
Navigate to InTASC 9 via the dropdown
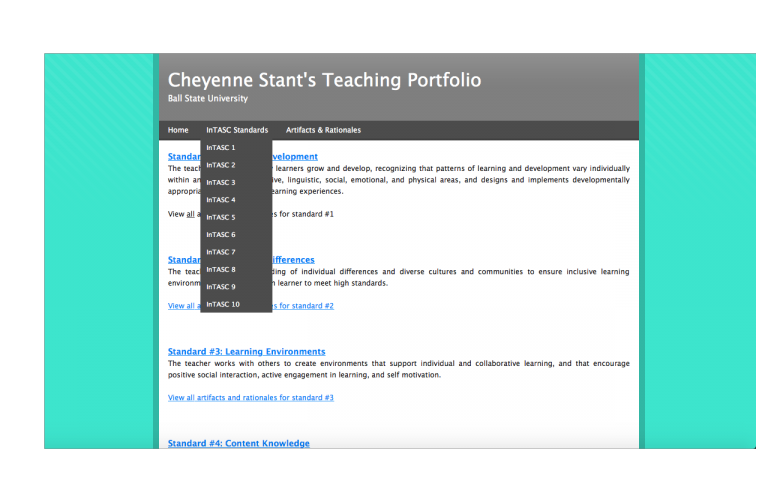coord(221,287)
